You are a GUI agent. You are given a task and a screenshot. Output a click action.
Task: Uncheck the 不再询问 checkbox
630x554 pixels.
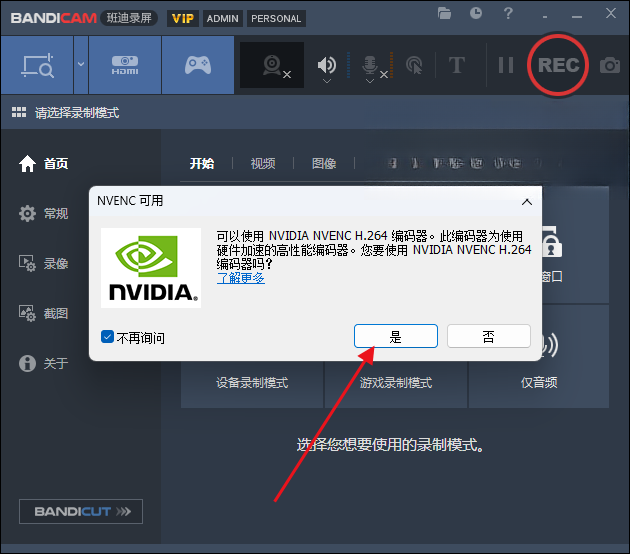[107, 337]
